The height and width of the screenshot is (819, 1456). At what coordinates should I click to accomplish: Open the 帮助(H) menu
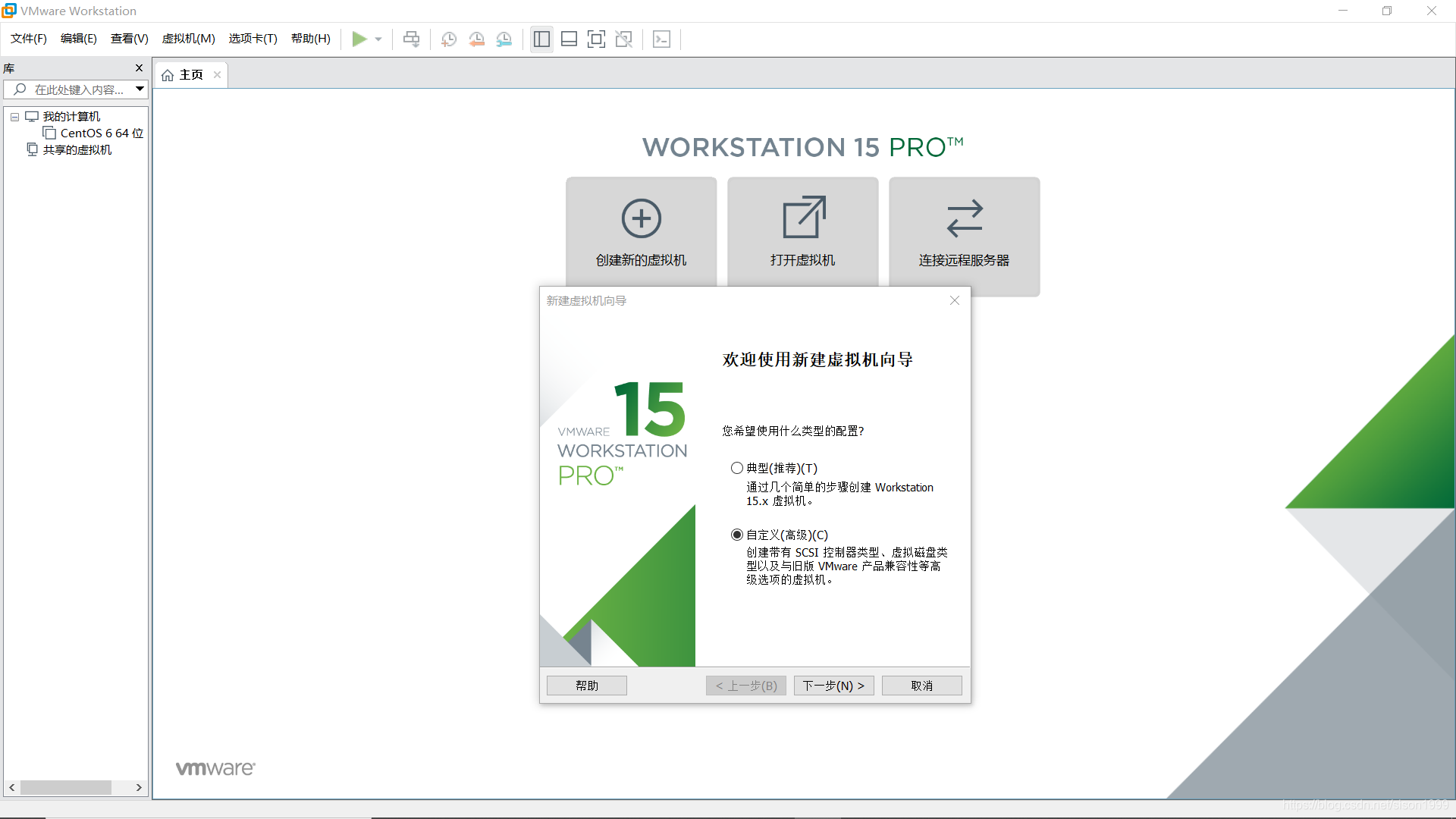[311, 39]
